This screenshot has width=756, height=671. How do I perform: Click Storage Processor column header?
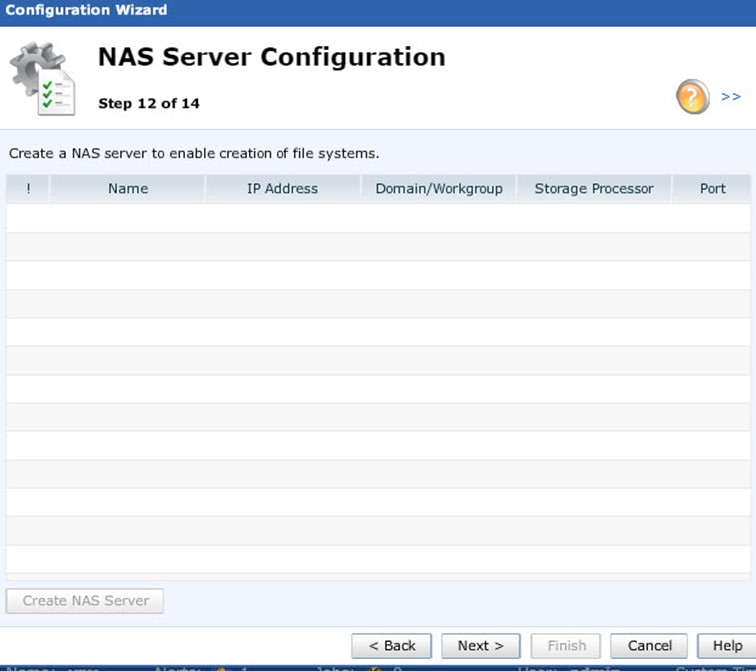click(594, 188)
